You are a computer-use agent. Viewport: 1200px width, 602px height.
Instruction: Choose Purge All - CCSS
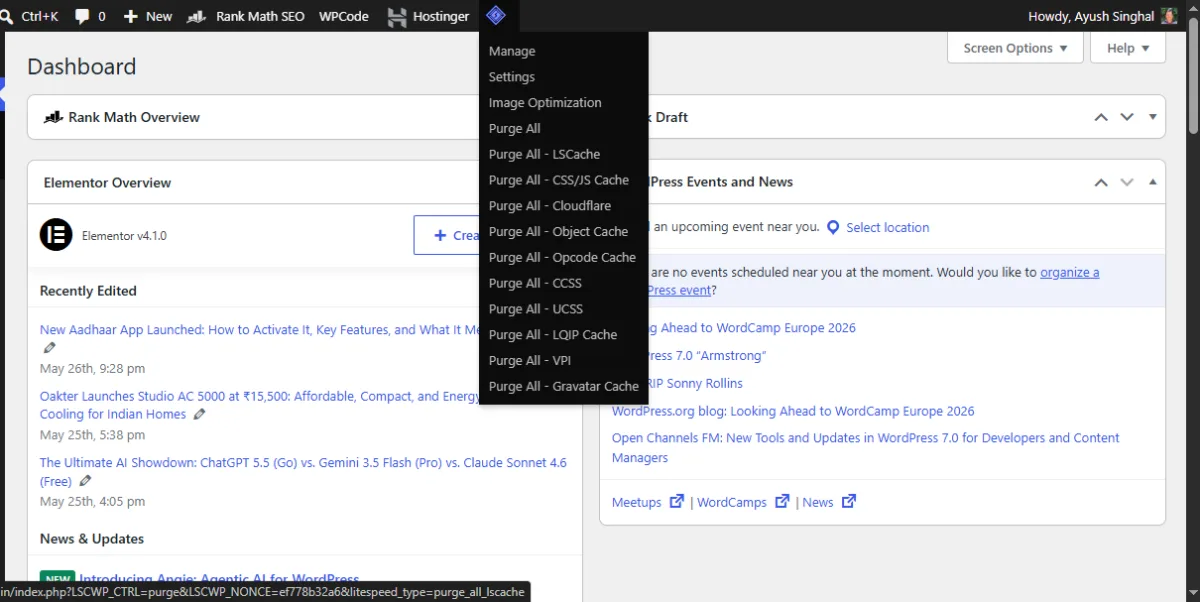(535, 284)
